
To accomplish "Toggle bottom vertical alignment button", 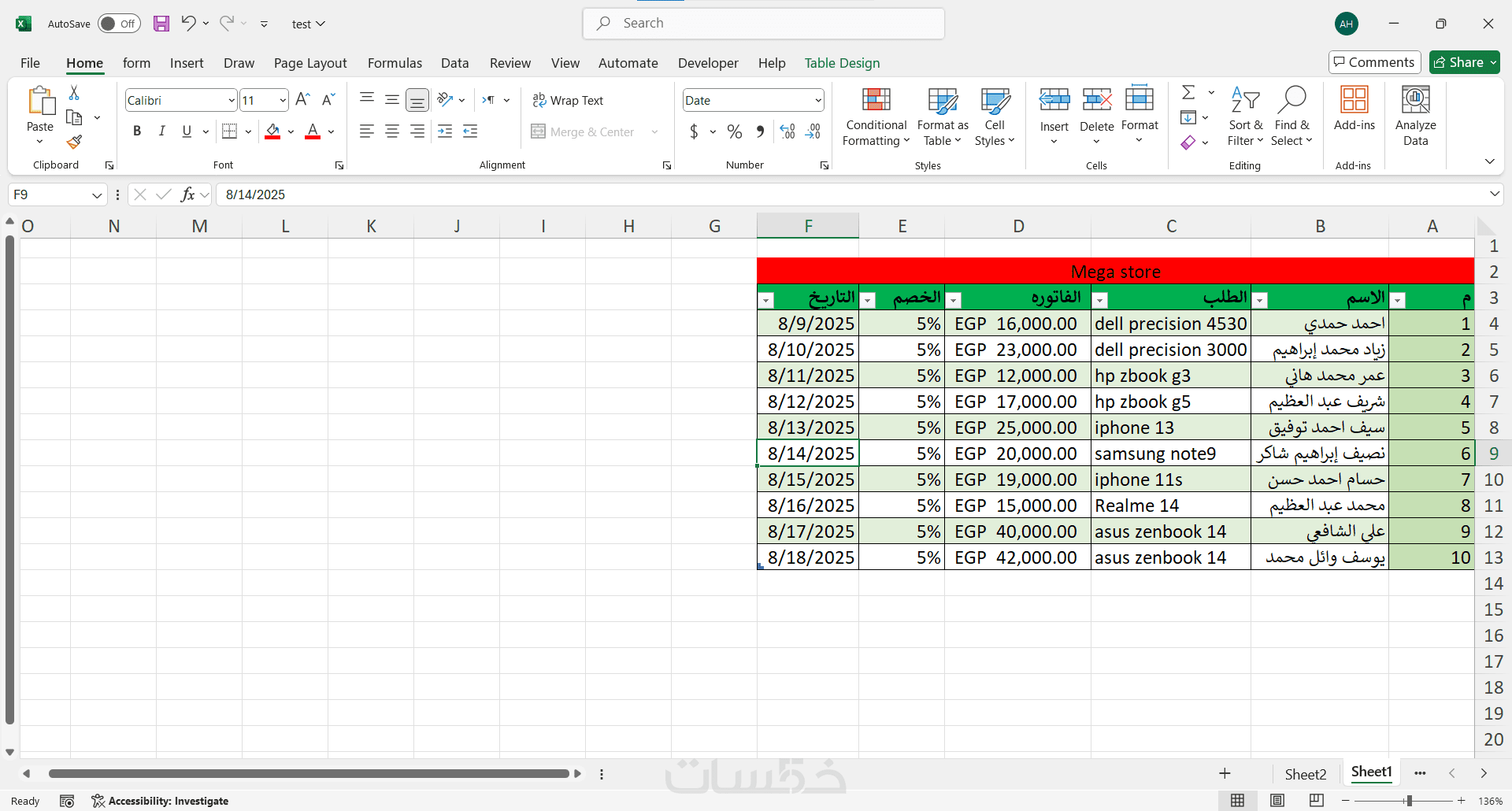I will coord(417,100).
